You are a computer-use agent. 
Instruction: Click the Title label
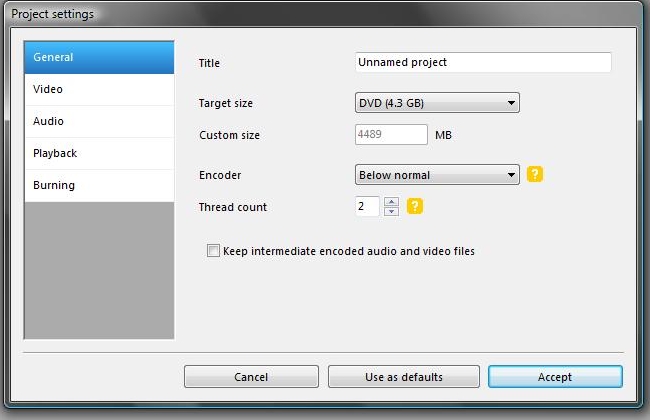(x=209, y=63)
